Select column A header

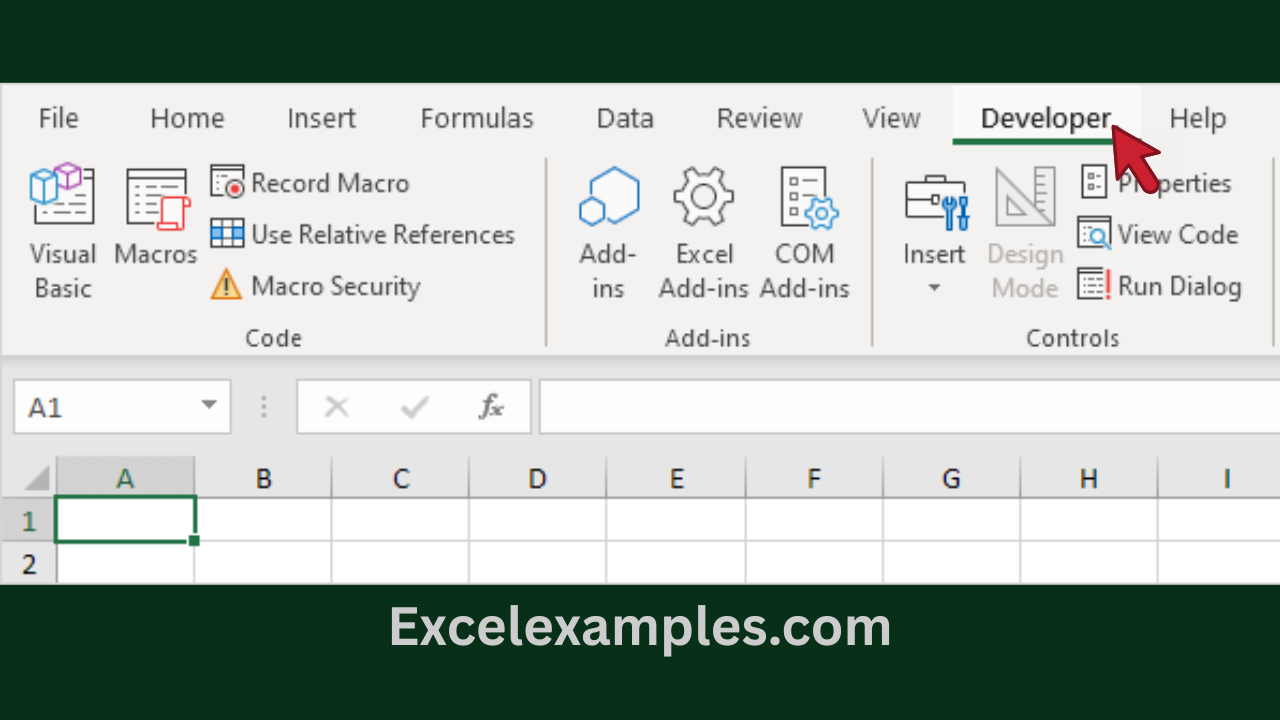[x=125, y=478]
